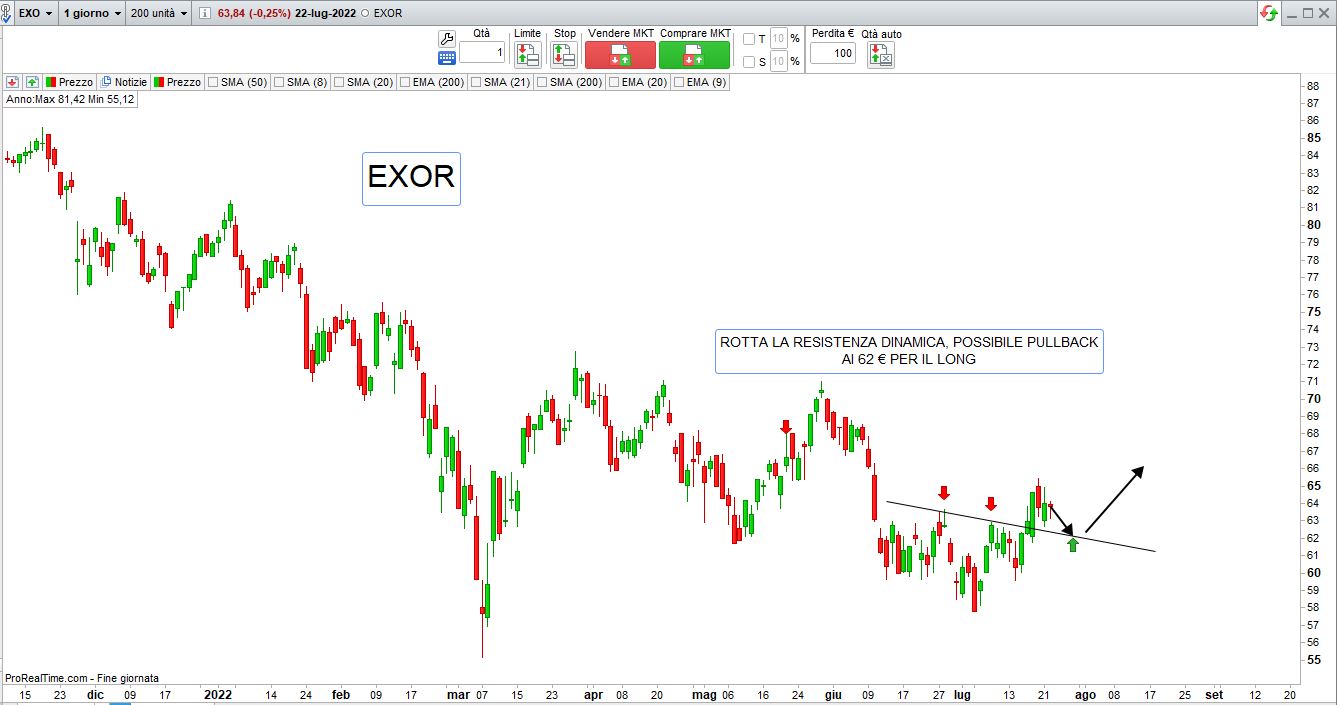1337x705 pixels.
Task: Enable the EMA (9) checkbox
Action: tap(679, 82)
